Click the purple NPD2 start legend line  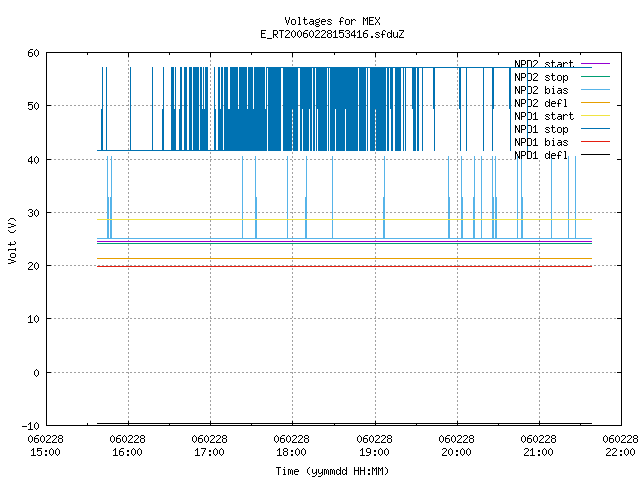click(595, 64)
